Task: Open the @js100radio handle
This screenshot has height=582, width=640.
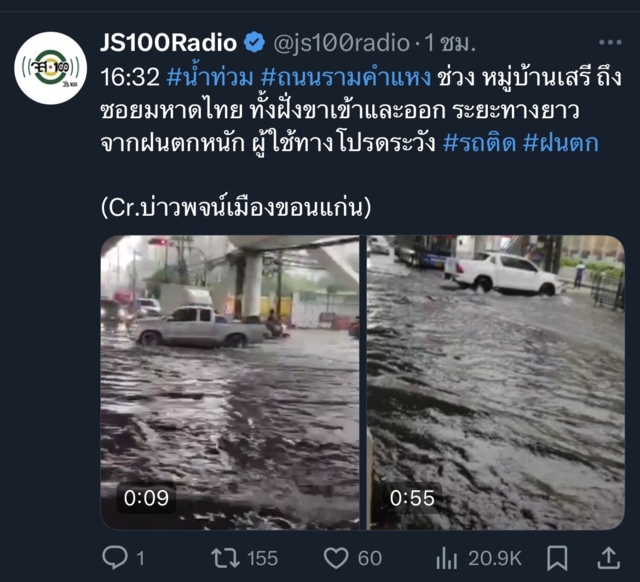Action: click(341, 43)
